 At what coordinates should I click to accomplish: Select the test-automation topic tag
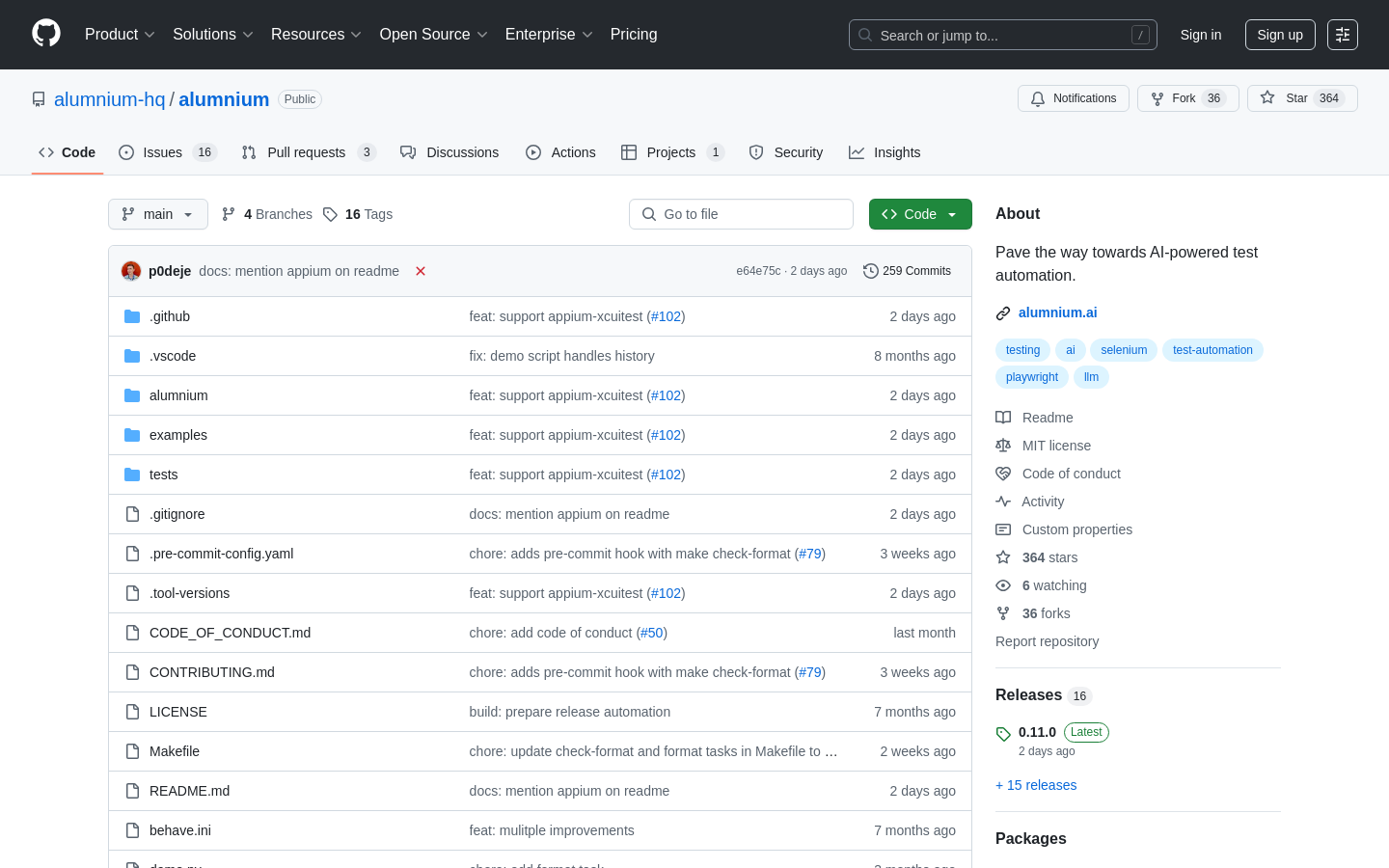pos(1212,350)
